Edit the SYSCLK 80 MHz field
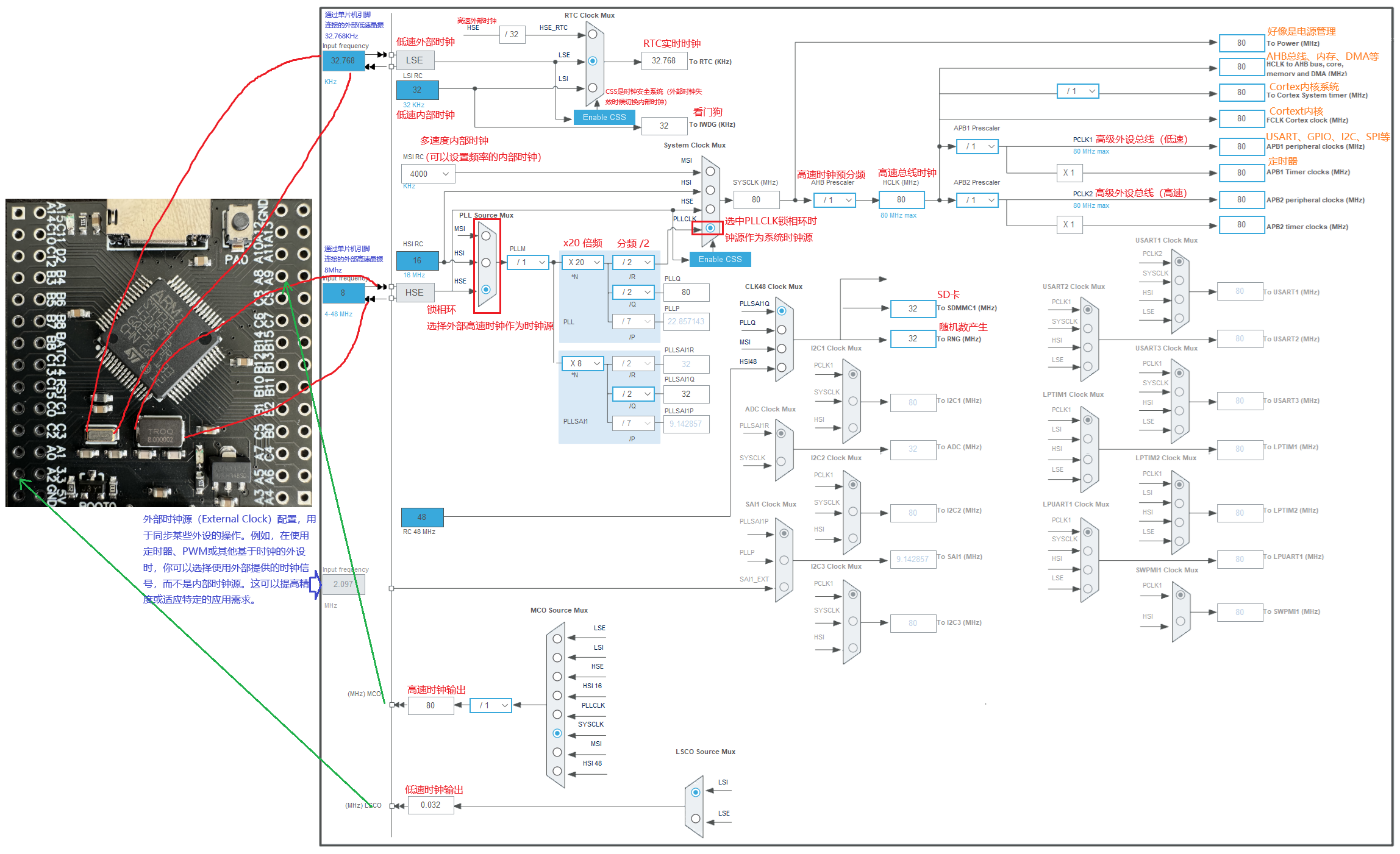1400x854 pixels. [x=756, y=199]
